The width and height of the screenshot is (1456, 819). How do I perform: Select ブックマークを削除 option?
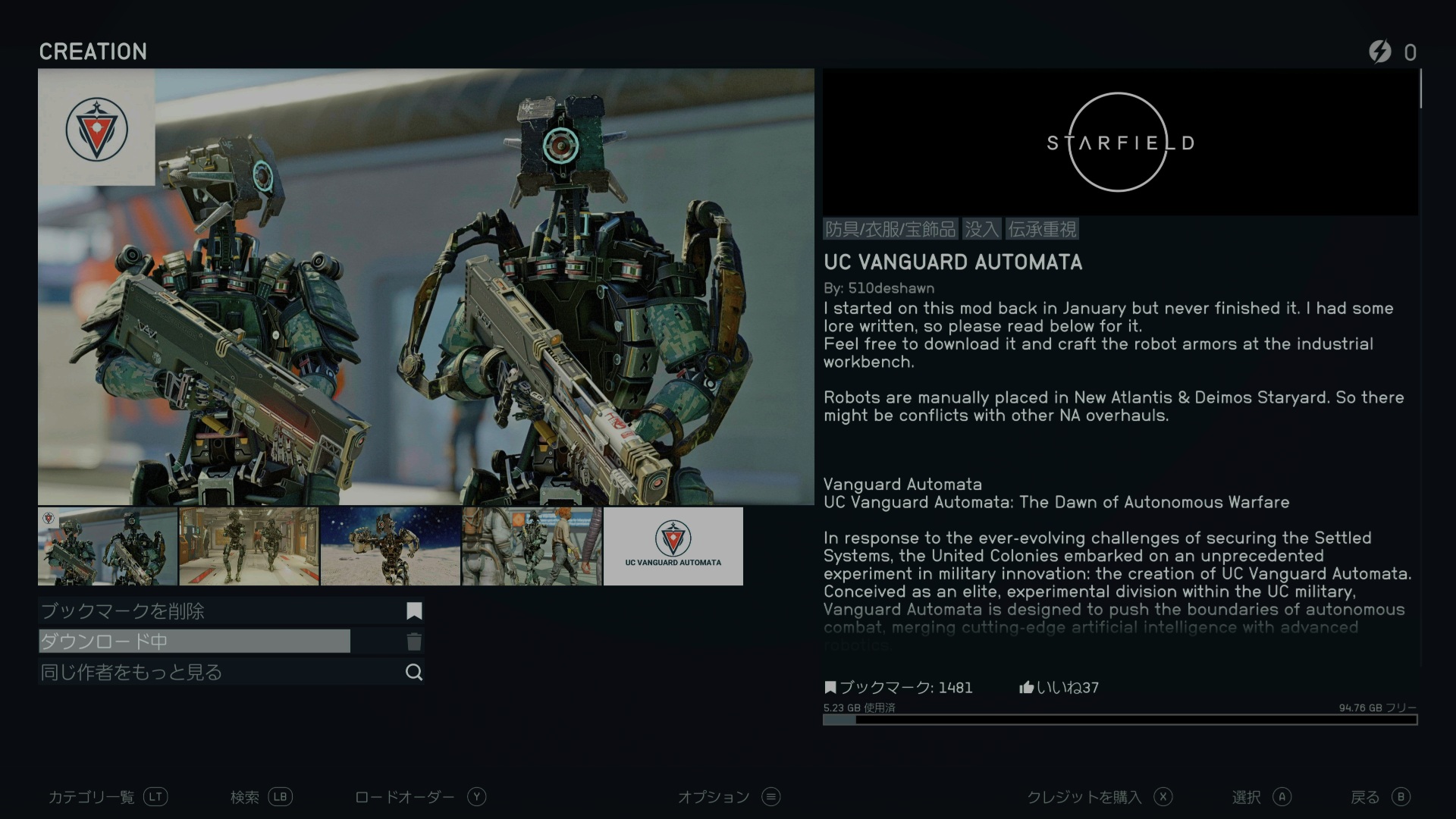[231, 611]
